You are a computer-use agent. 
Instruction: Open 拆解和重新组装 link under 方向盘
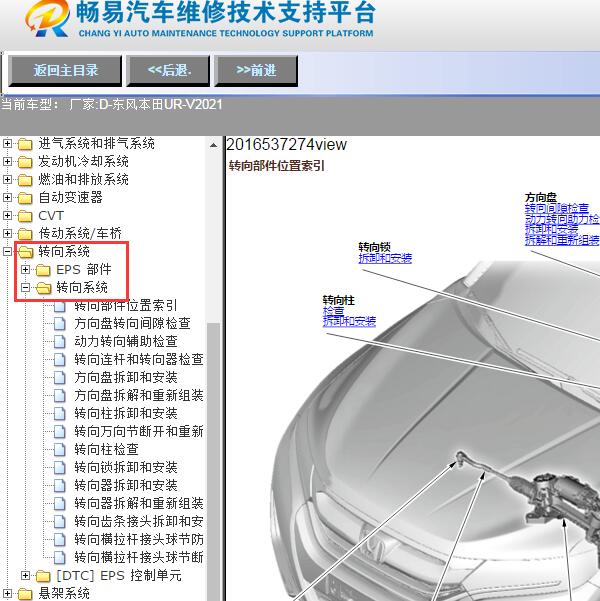coord(562,240)
